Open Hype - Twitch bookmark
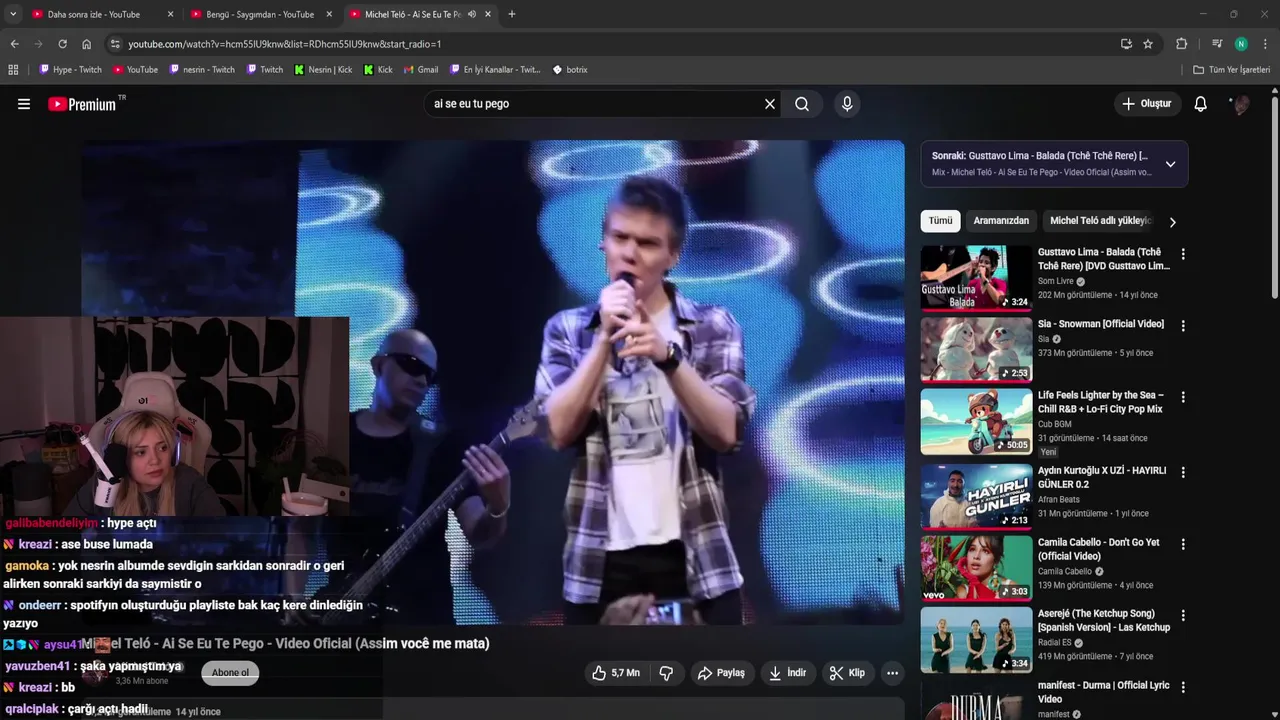 70,70
